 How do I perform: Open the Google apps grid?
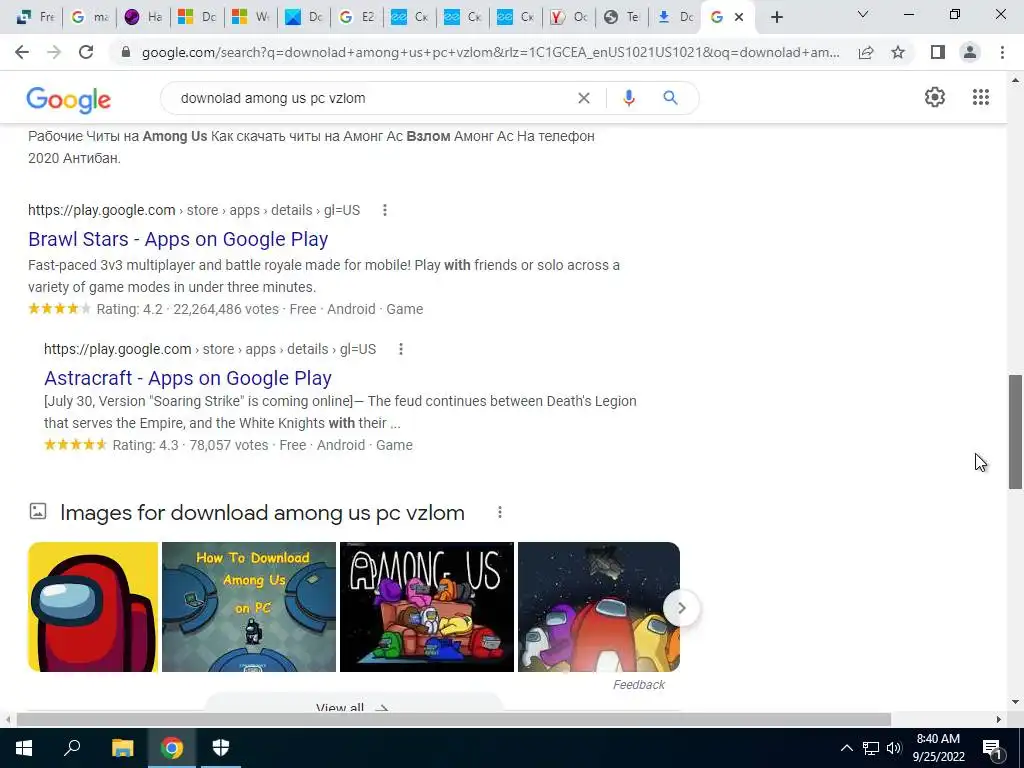tap(981, 97)
